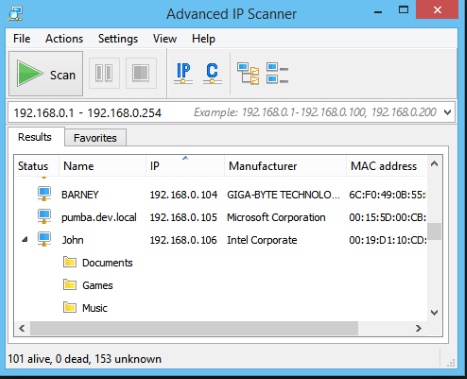
Task: Click the Music folder icon
Action: pyautogui.click(x=70, y=307)
